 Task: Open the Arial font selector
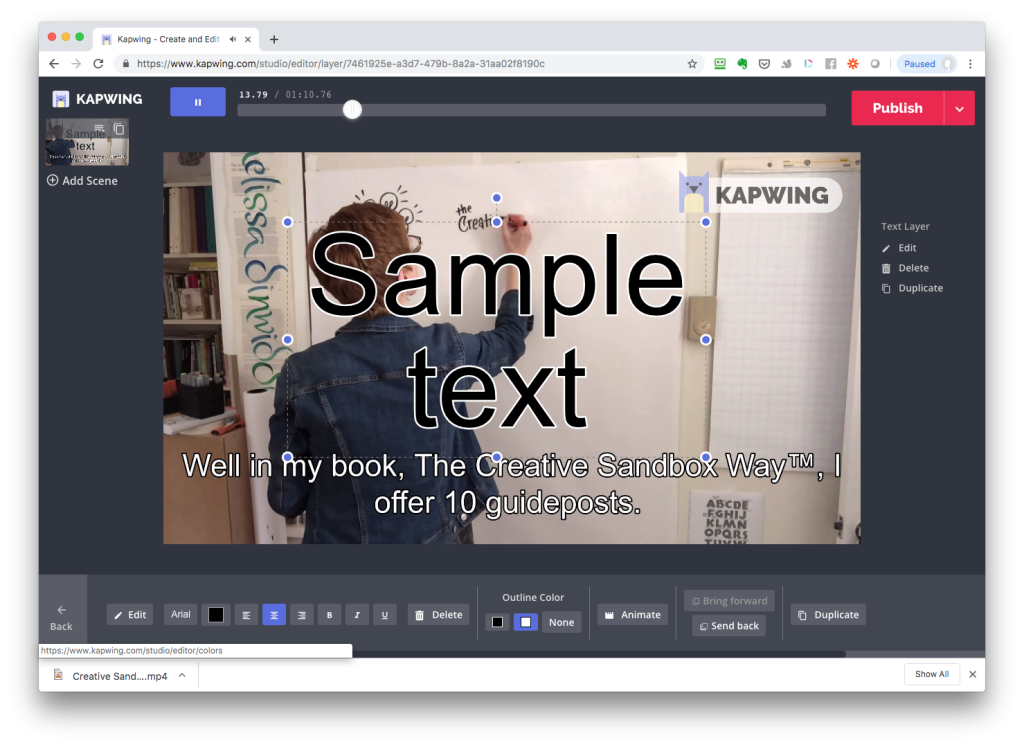tap(180, 615)
